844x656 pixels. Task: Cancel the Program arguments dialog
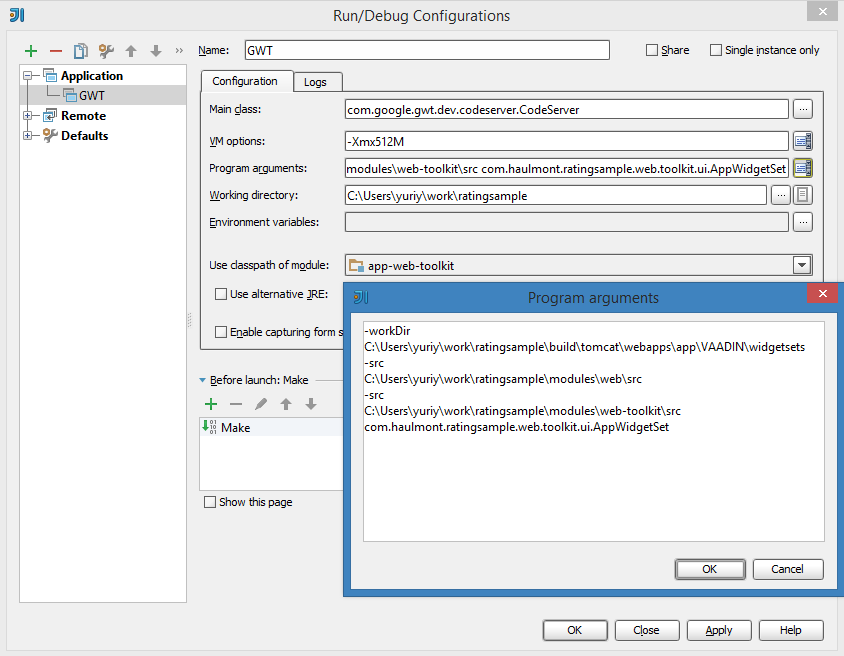click(787, 569)
